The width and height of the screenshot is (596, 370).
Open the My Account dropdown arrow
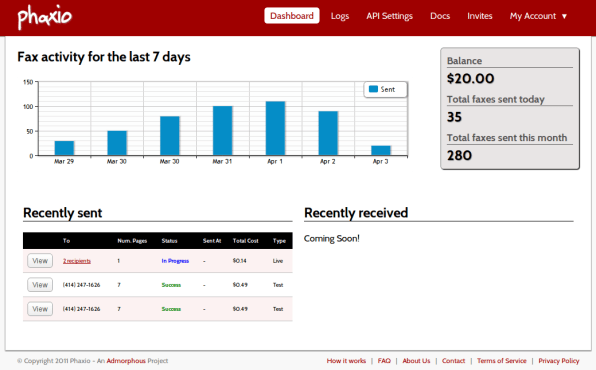[x=564, y=16]
